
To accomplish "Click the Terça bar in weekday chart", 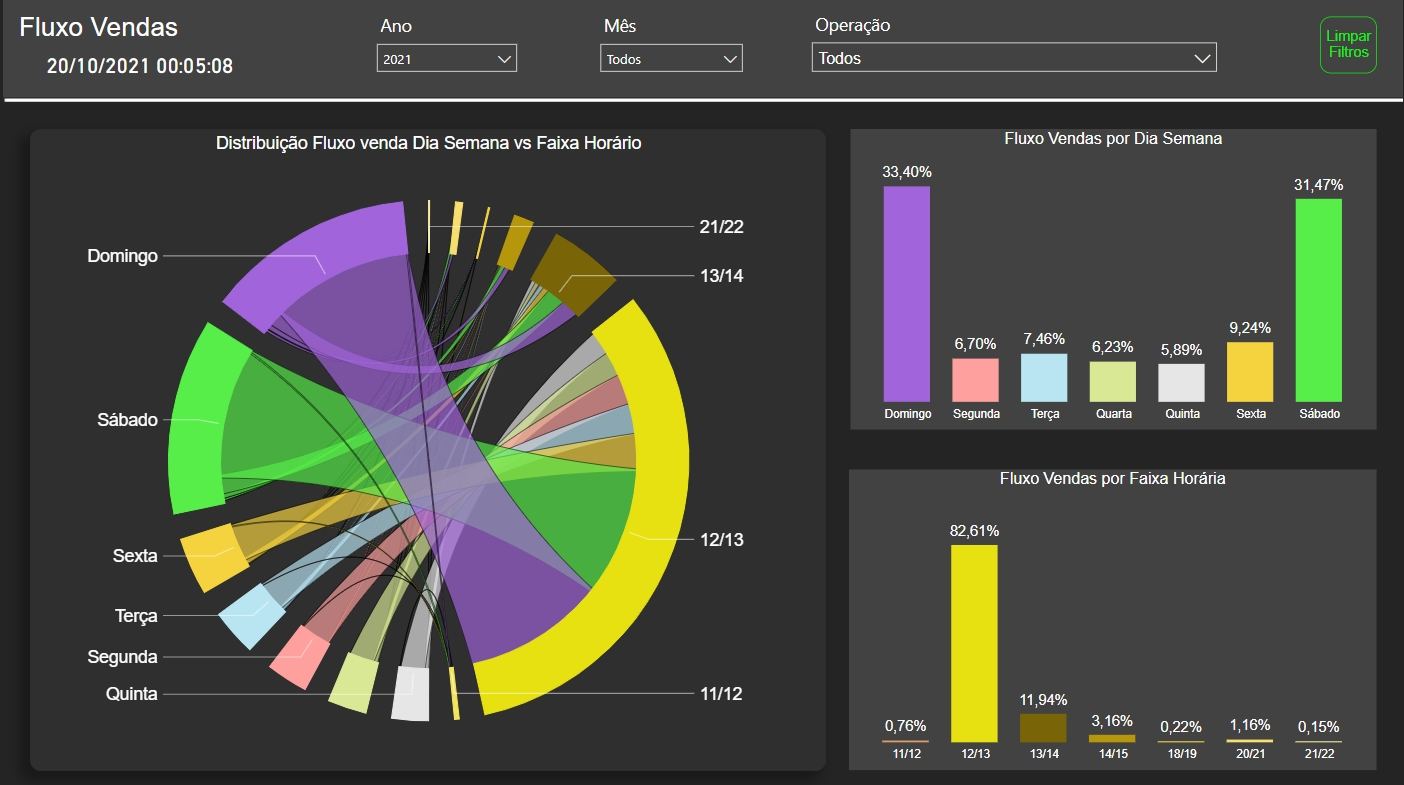I will coord(1044,378).
